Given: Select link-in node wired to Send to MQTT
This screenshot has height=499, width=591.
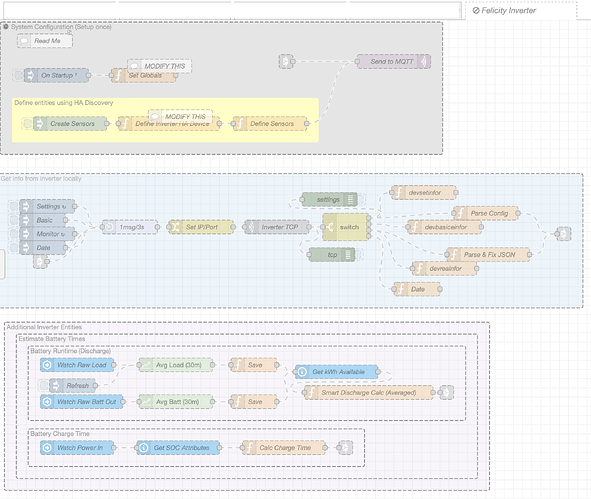Looking at the screenshot, I should (x=286, y=61).
